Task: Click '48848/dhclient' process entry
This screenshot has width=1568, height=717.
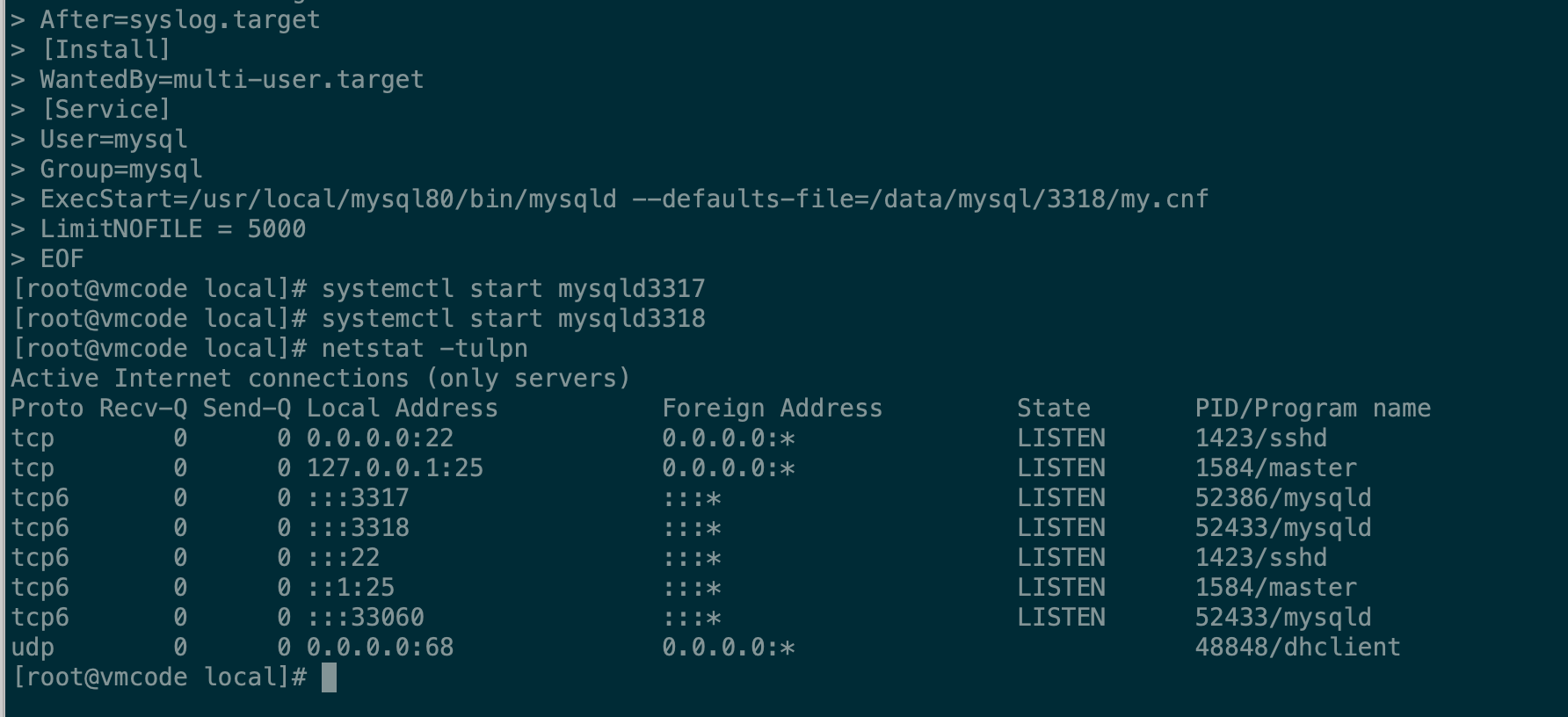Action: click(x=1297, y=648)
